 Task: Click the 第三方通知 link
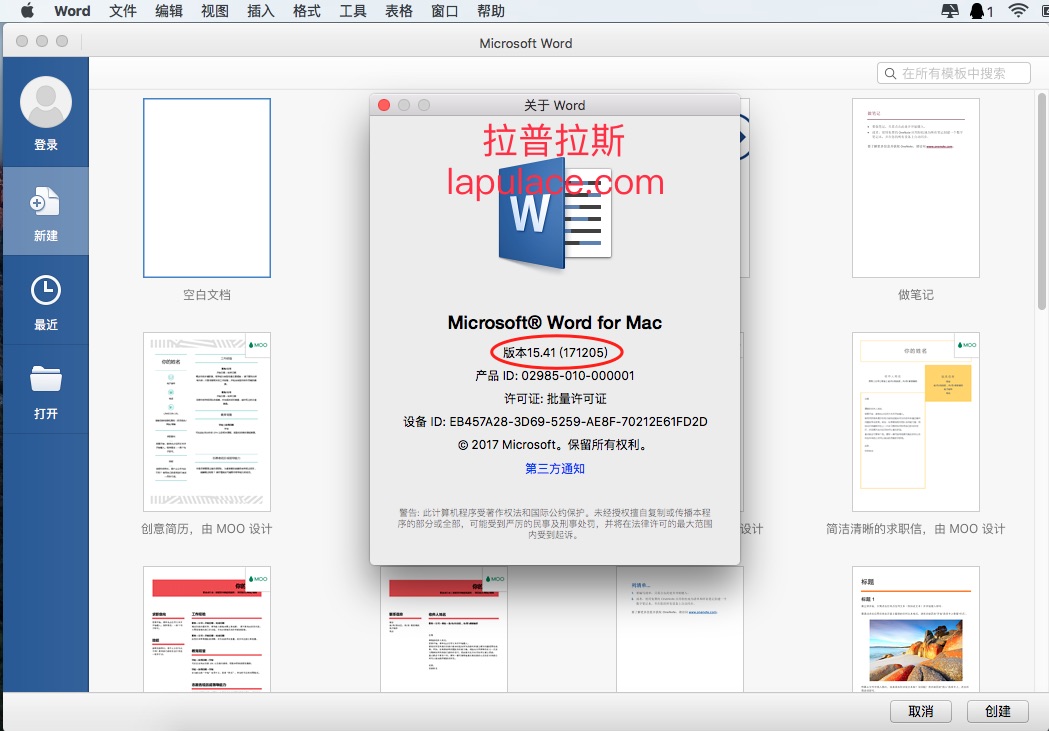coord(555,468)
